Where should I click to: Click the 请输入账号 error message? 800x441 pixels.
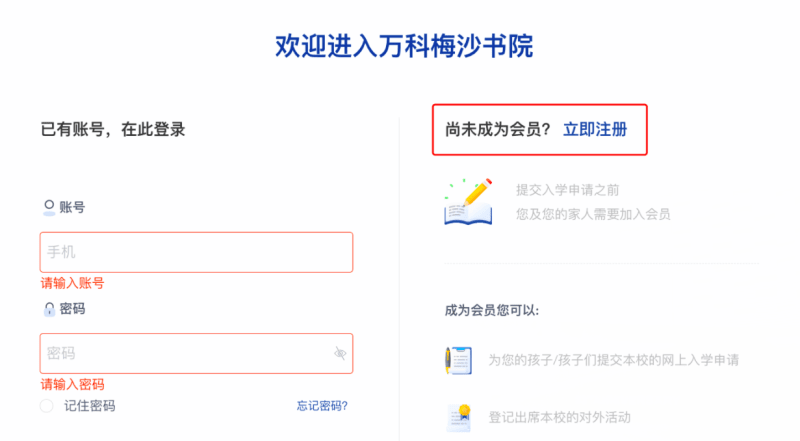click(72, 283)
